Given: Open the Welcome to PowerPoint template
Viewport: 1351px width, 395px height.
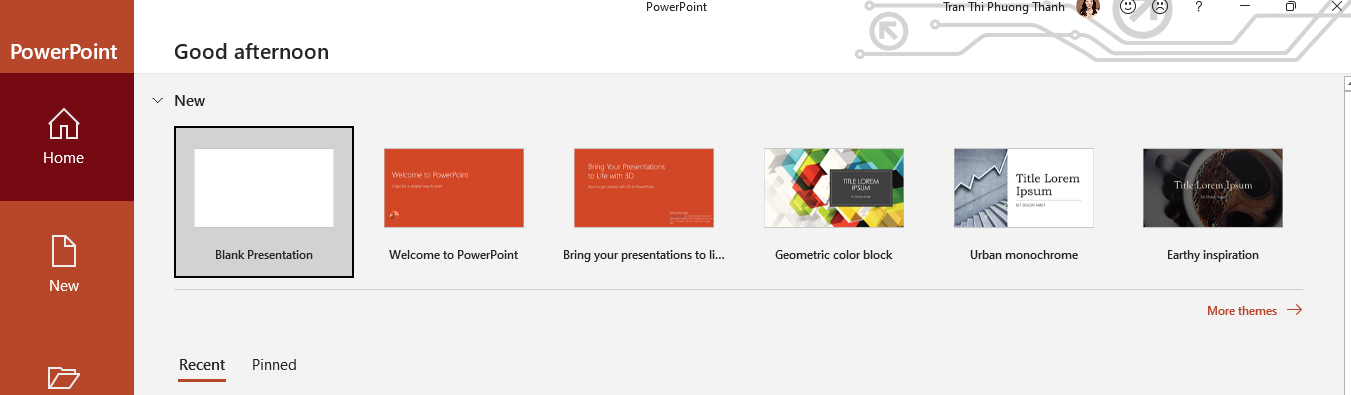Looking at the screenshot, I should click(454, 202).
